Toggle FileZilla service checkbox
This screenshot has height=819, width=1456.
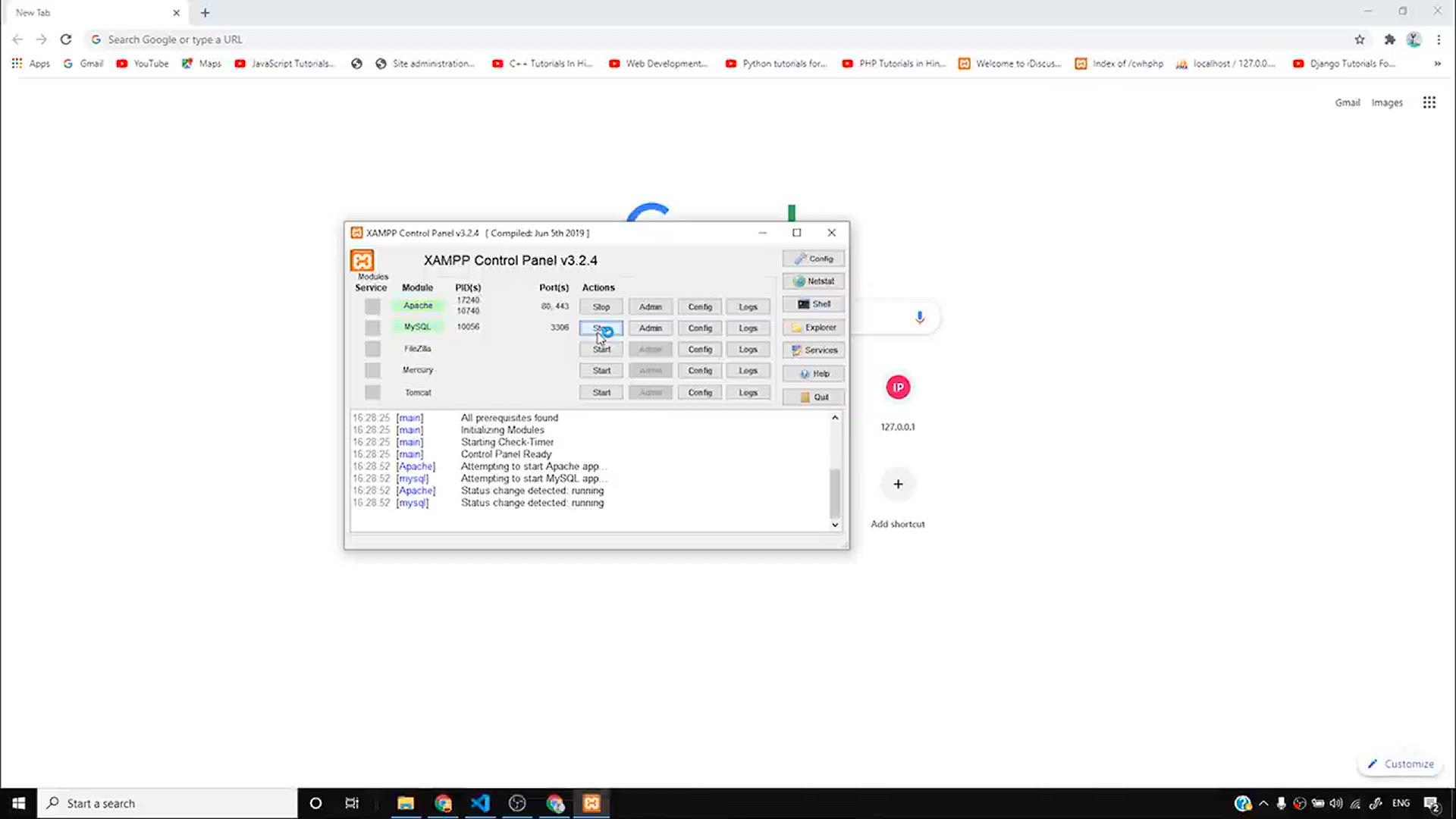[x=372, y=349]
